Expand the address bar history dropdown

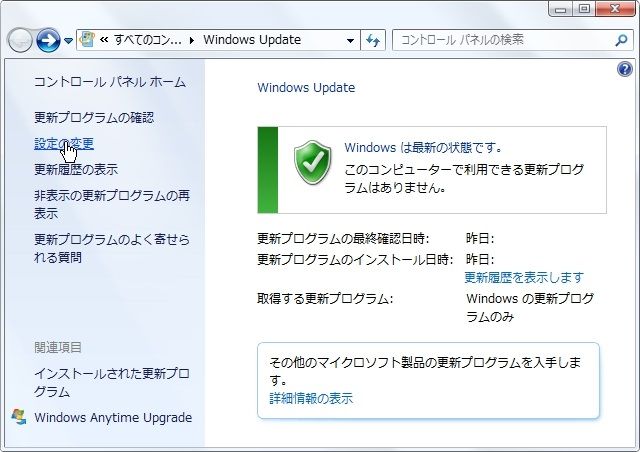350,40
